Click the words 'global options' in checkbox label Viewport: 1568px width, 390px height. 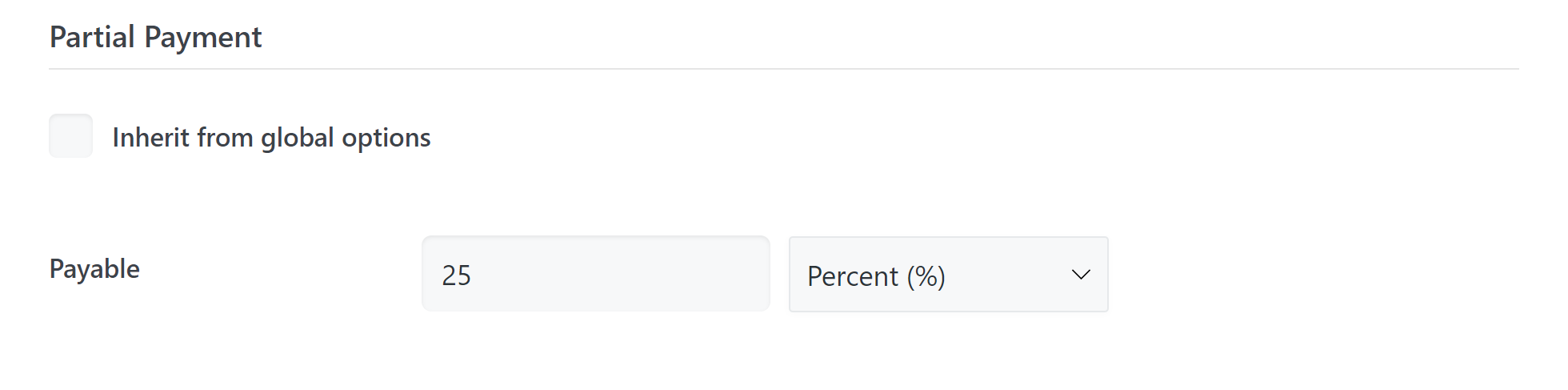pyautogui.click(x=346, y=138)
